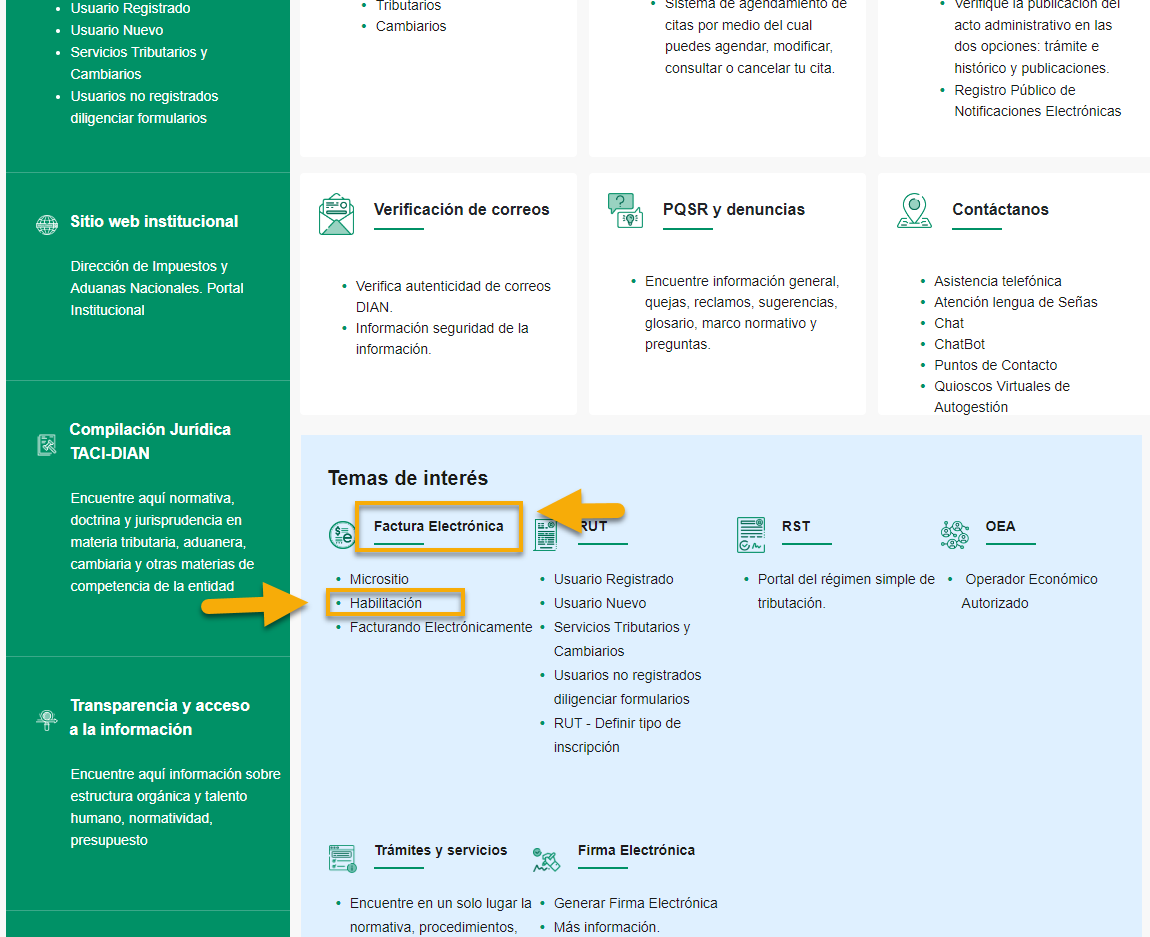Open Quioscos Virtuales de Autogestión link
The width and height of the screenshot is (1150, 937).
point(1002,397)
